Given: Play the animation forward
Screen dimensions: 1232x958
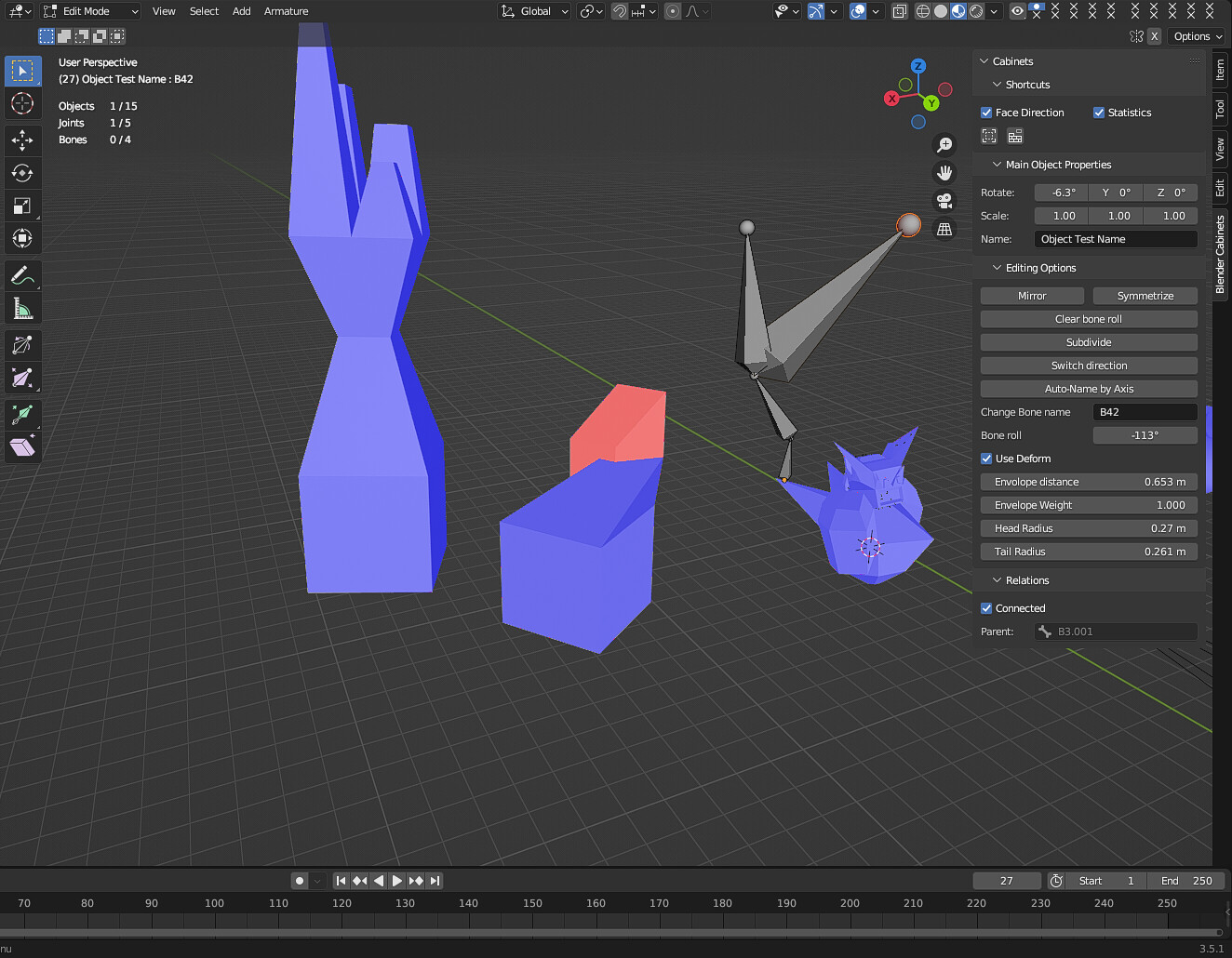Looking at the screenshot, I should tap(397, 881).
